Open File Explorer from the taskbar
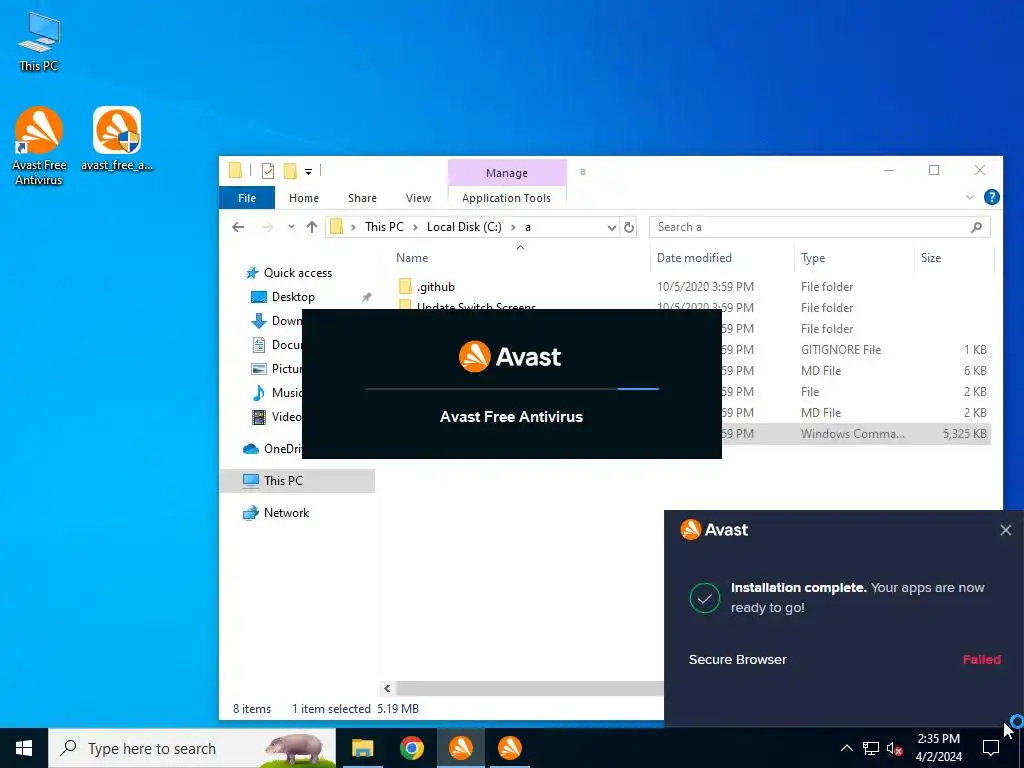The height and width of the screenshot is (768, 1024). click(x=362, y=748)
